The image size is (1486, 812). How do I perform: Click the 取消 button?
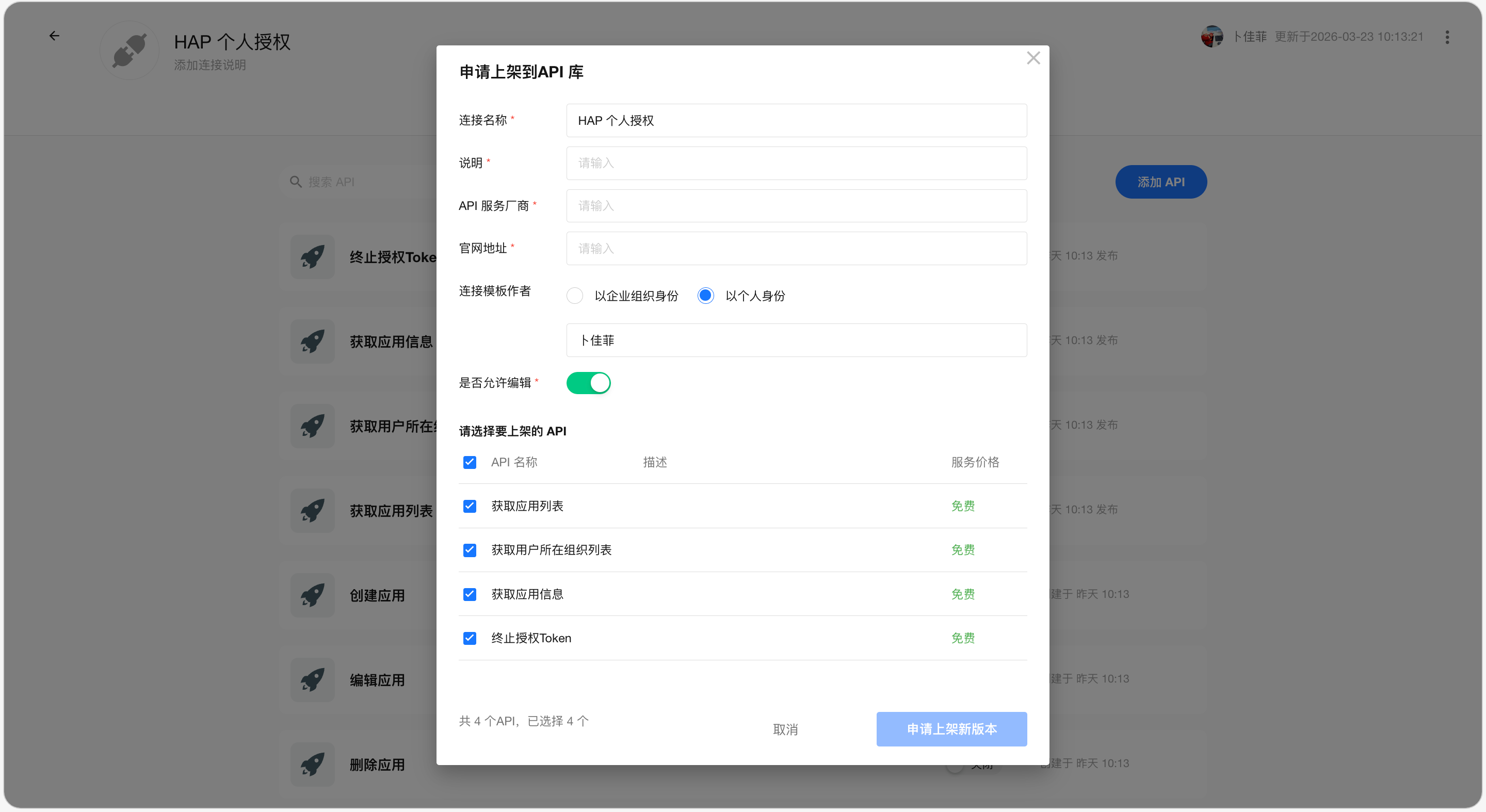point(785,729)
